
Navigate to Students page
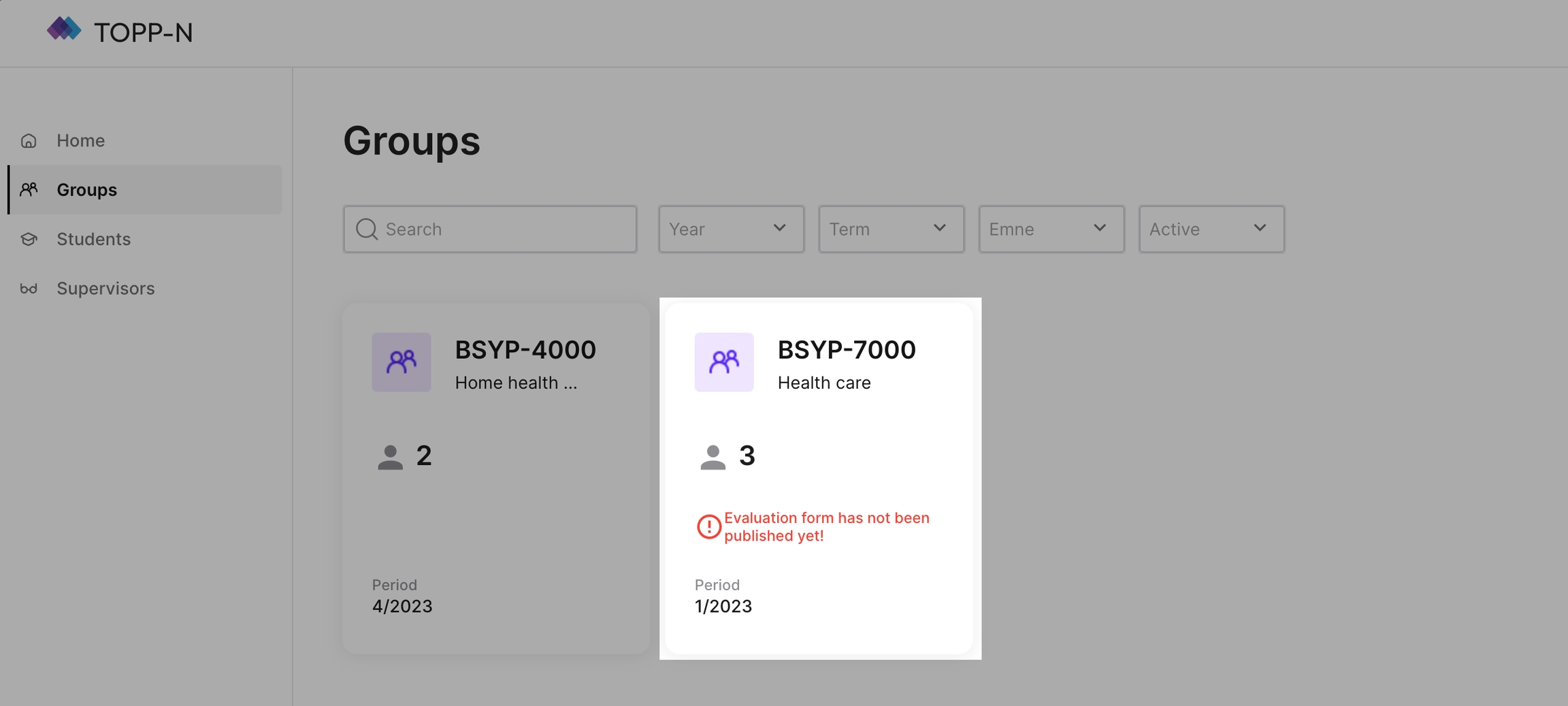pos(93,239)
